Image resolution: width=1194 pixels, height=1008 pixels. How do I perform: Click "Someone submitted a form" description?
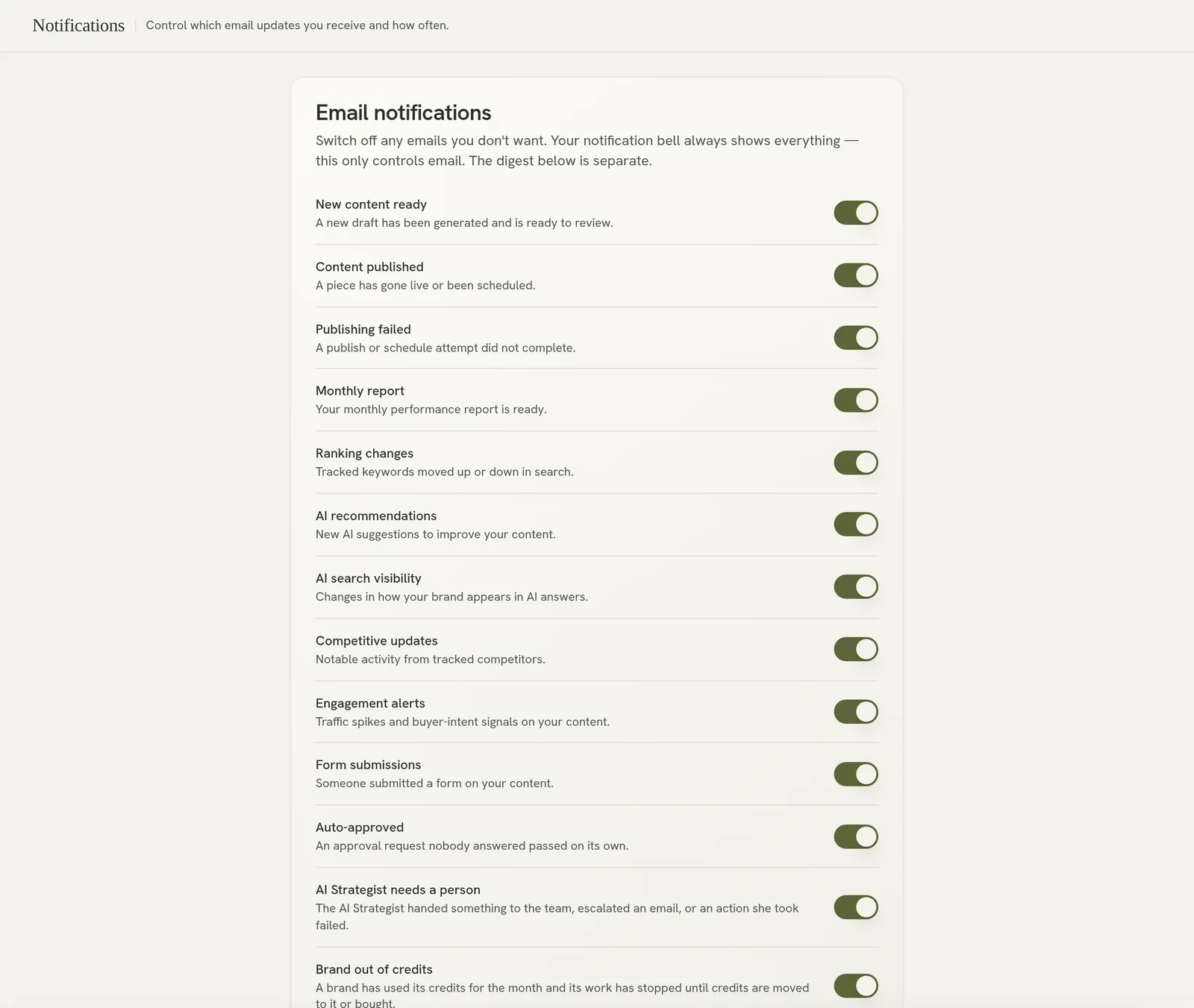point(434,783)
